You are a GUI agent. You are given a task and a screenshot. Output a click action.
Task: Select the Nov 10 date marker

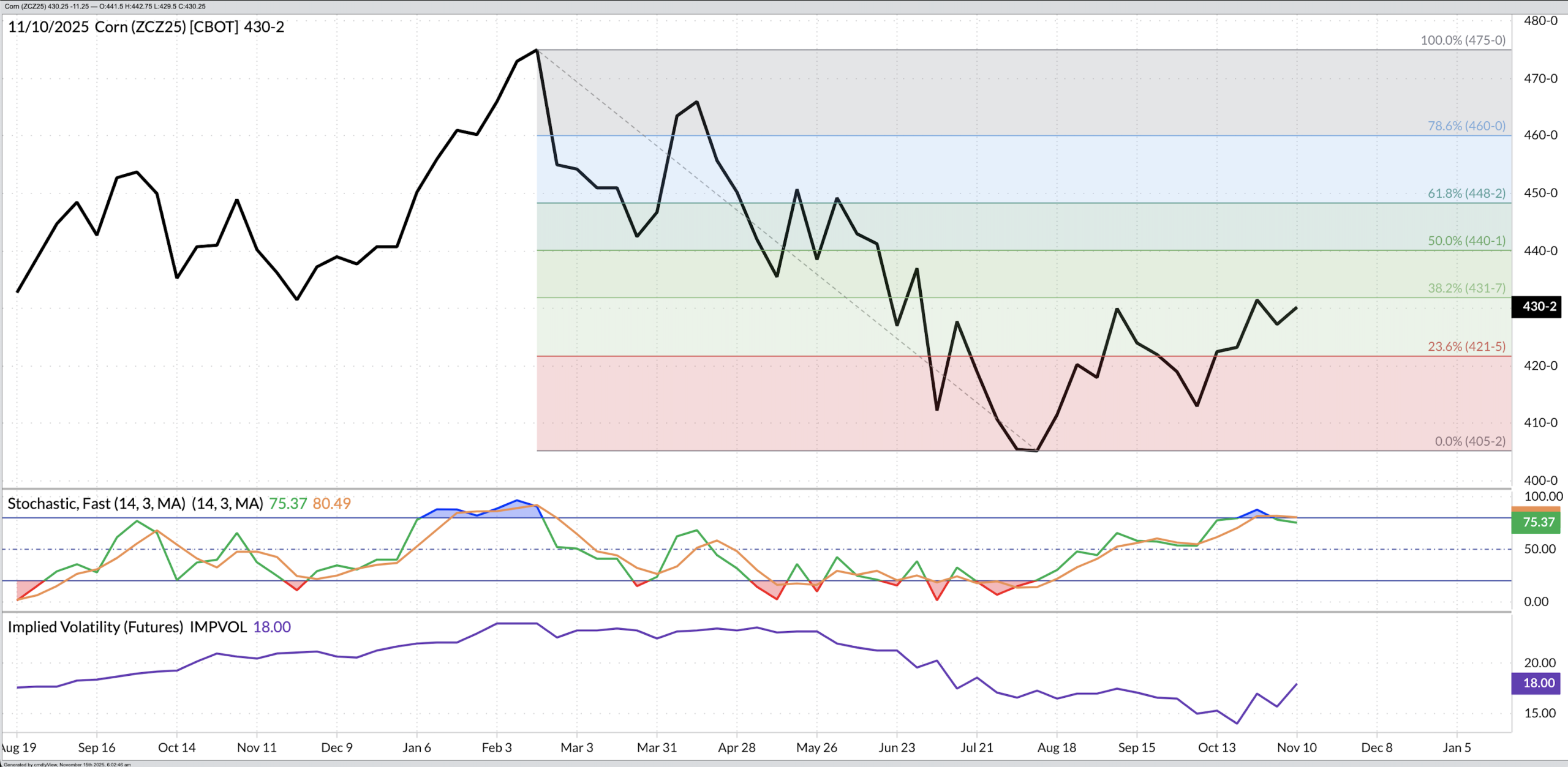pos(1296,747)
